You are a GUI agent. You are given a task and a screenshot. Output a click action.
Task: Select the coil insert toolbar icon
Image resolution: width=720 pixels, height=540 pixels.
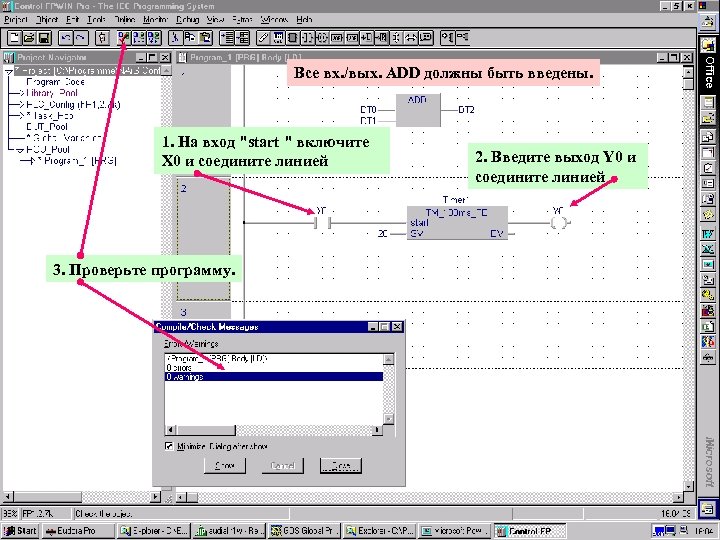point(322,38)
